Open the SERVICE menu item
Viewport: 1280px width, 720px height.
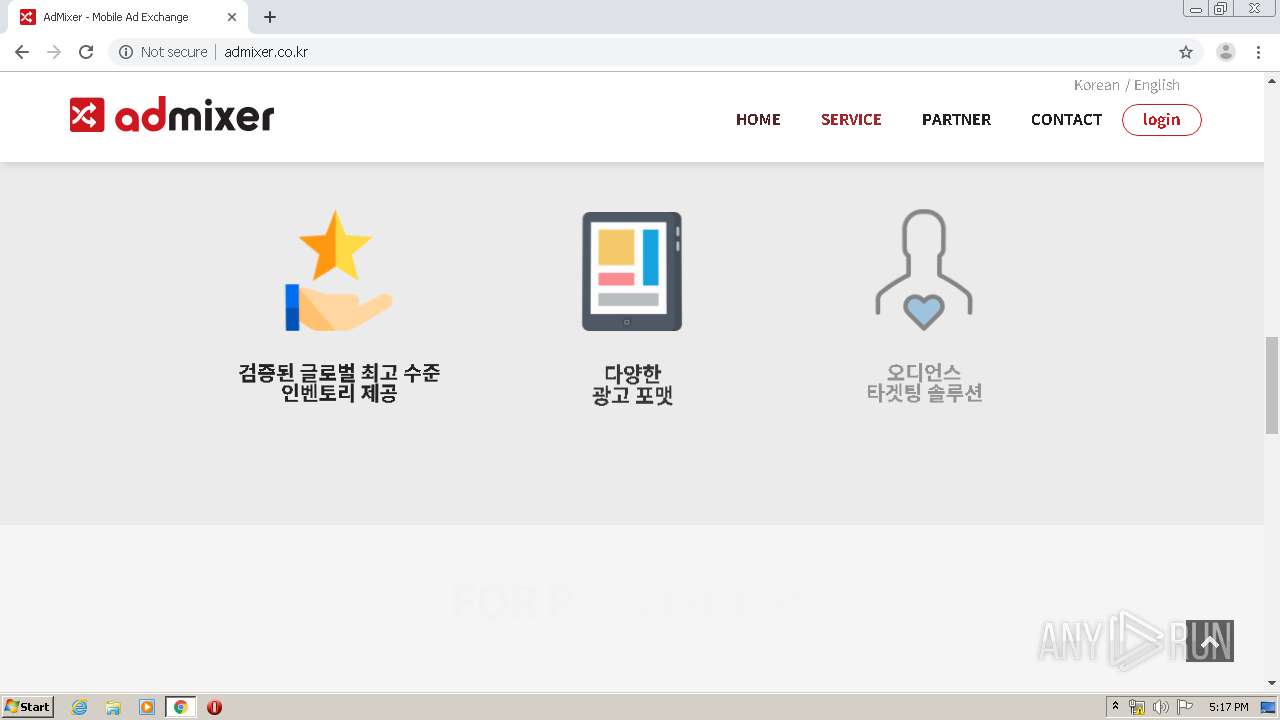coord(851,119)
